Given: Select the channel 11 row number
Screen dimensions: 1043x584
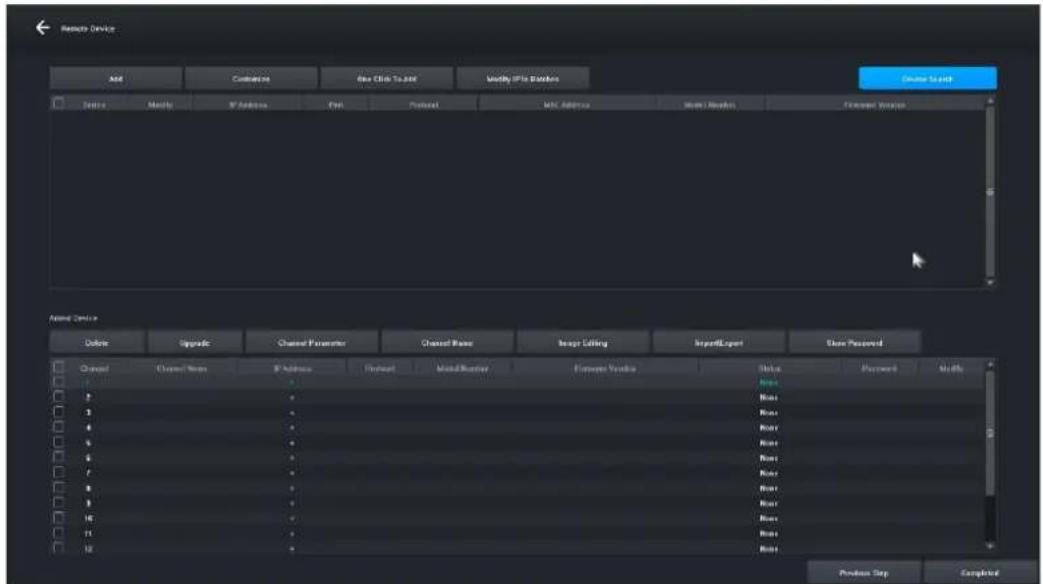Looking at the screenshot, I should coord(88,533).
